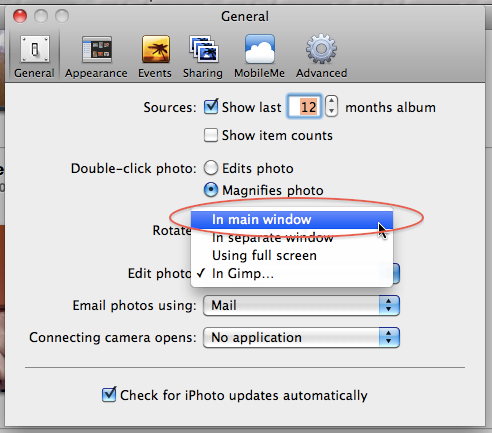
Task: Open the Sharing stacked photos icon
Action: (x=204, y=49)
